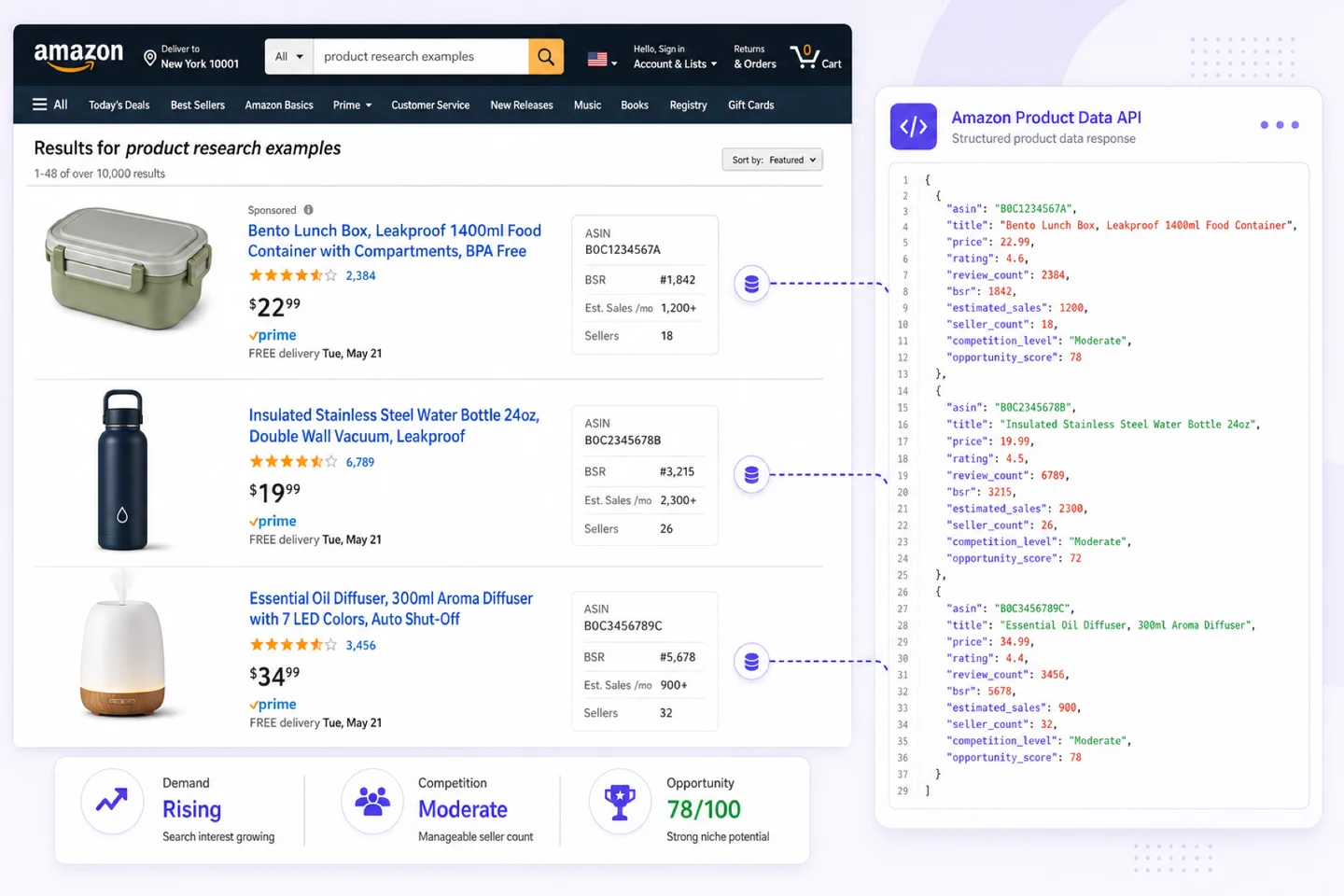Open the US flag language selector
Screen dimensions: 1344x896
[x=602, y=60]
